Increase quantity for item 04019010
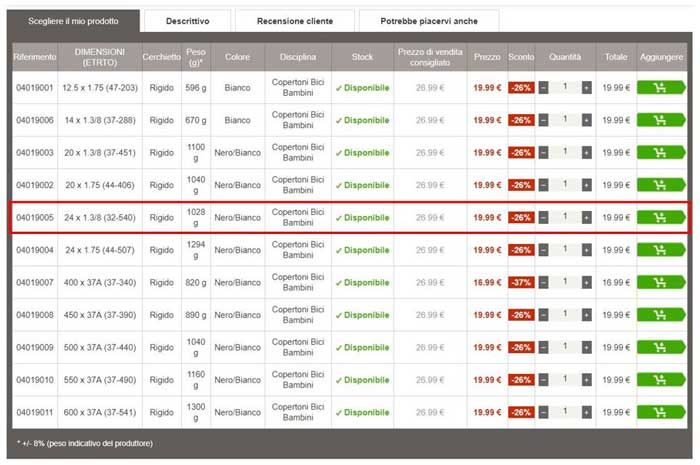The width and height of the screenshot is (700, 465). (x=586, y=380)
